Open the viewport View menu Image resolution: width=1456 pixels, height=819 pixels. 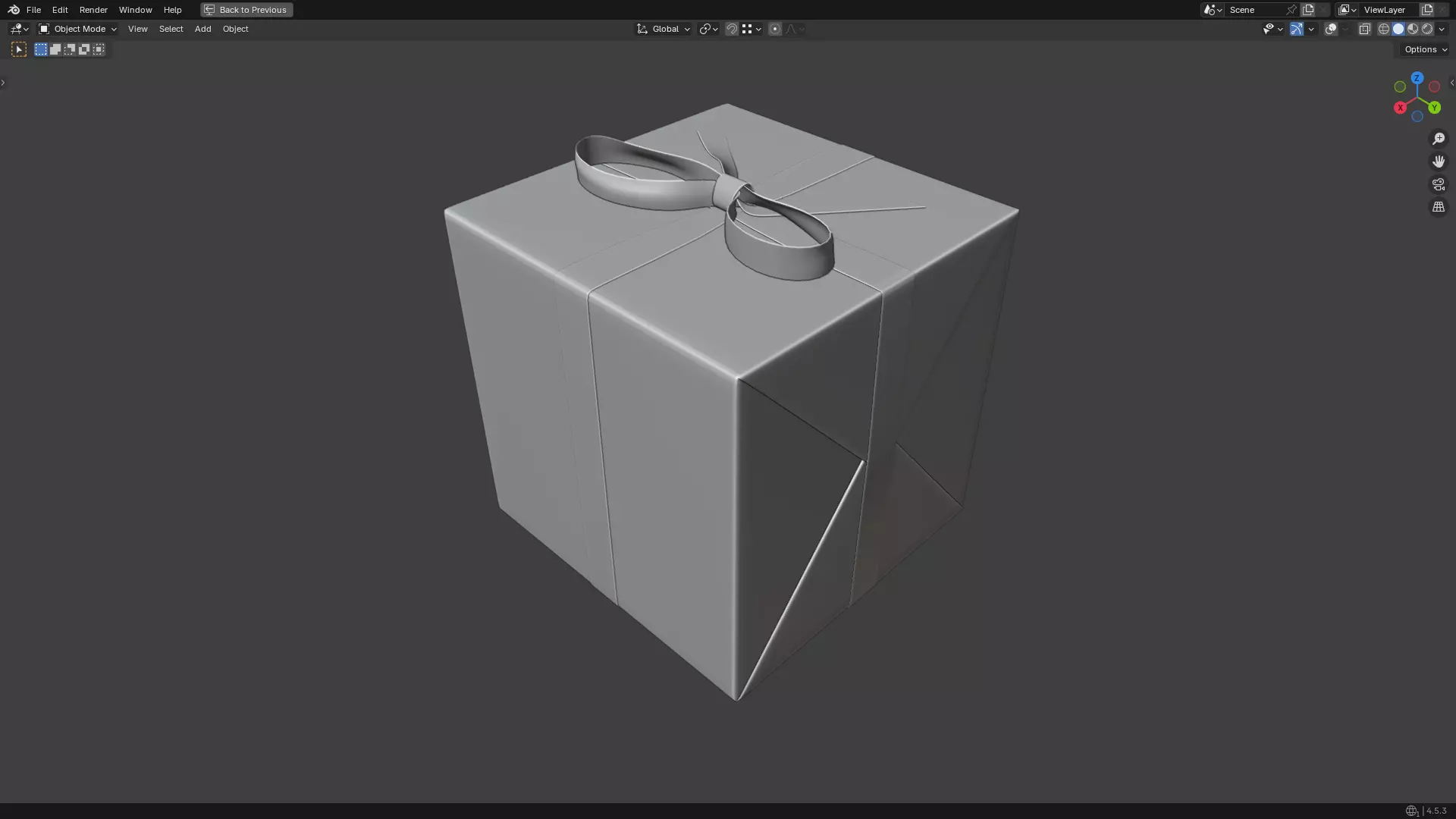pos(137,29)
